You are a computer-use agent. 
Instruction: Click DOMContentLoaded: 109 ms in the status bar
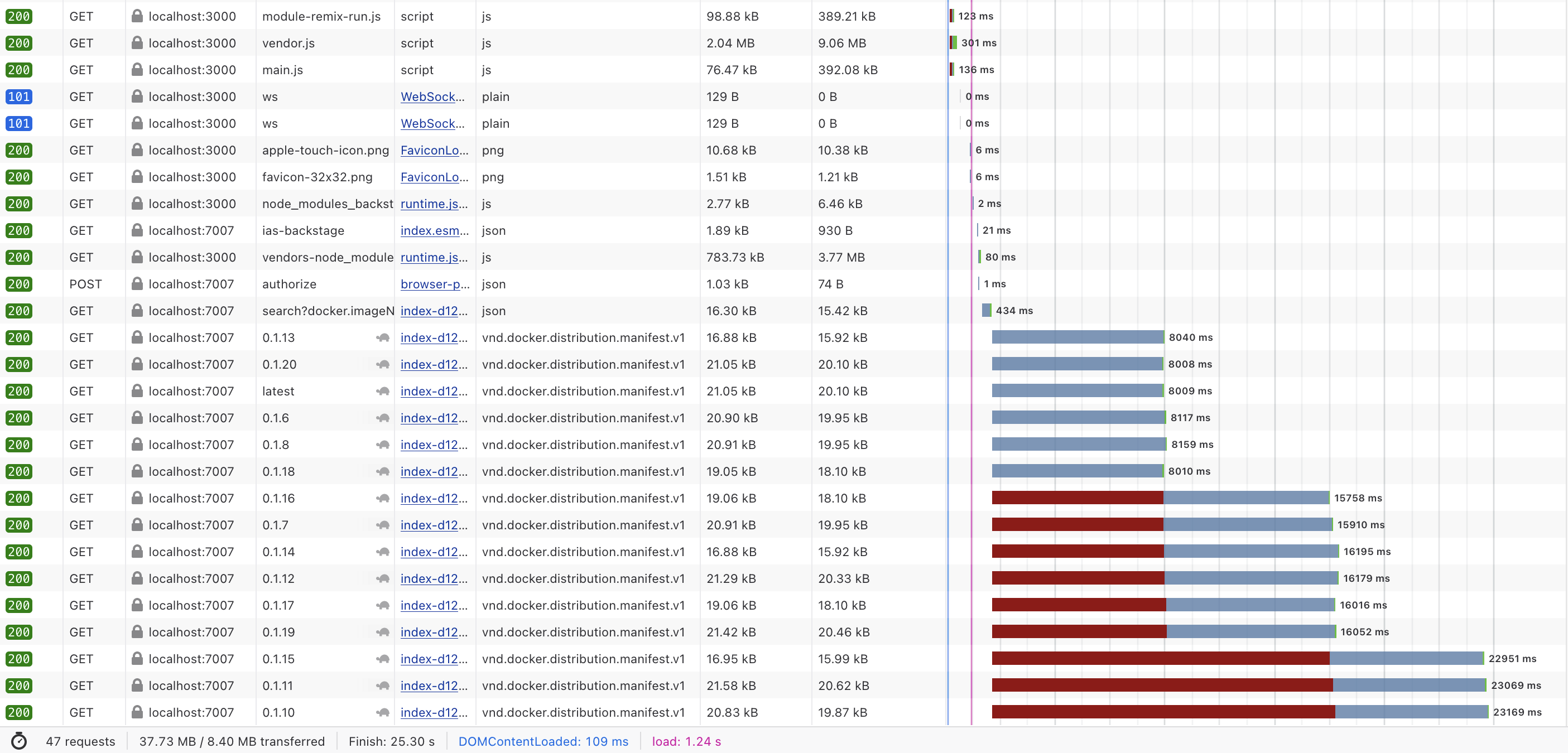coord(543,741)
